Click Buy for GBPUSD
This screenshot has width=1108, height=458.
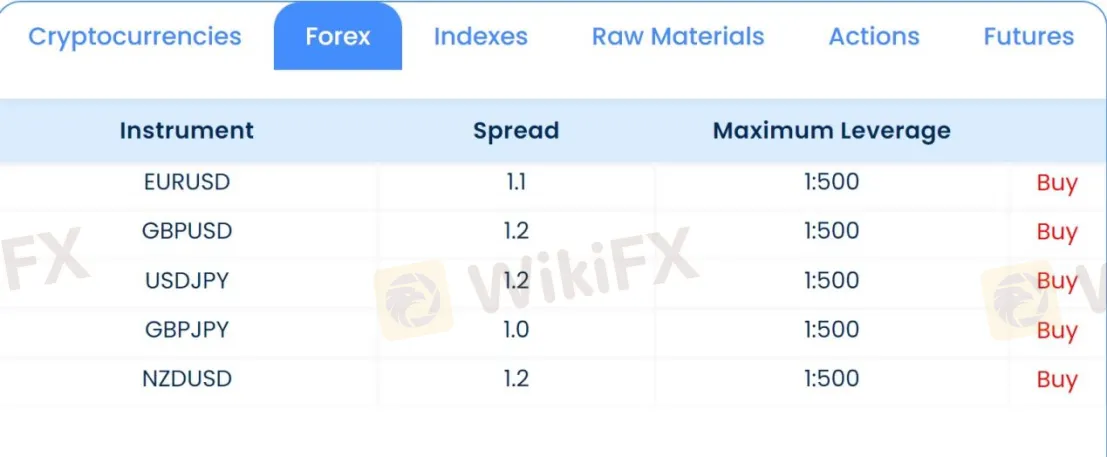coord(1056,232)
